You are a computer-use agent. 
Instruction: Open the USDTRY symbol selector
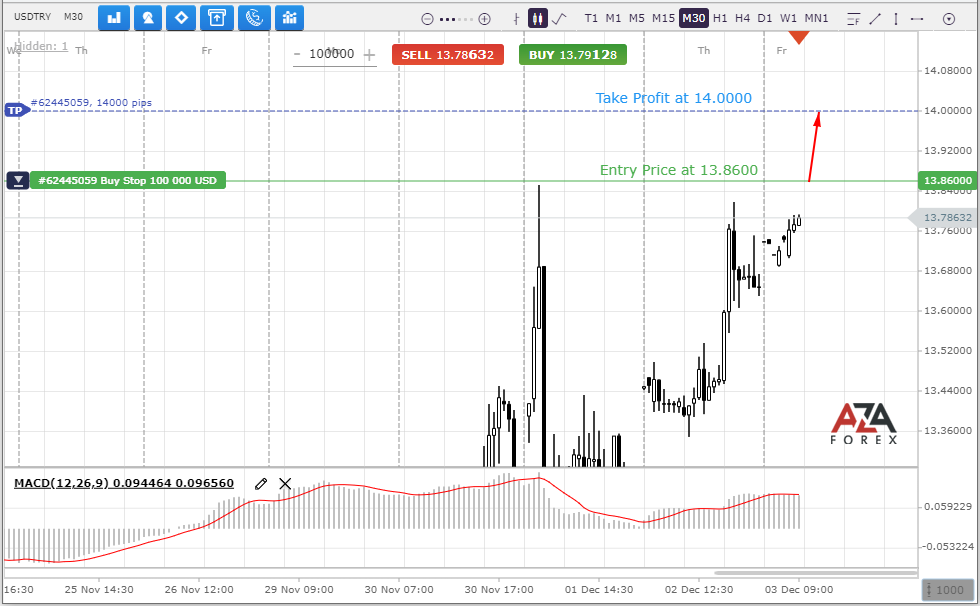pos(32,17)
